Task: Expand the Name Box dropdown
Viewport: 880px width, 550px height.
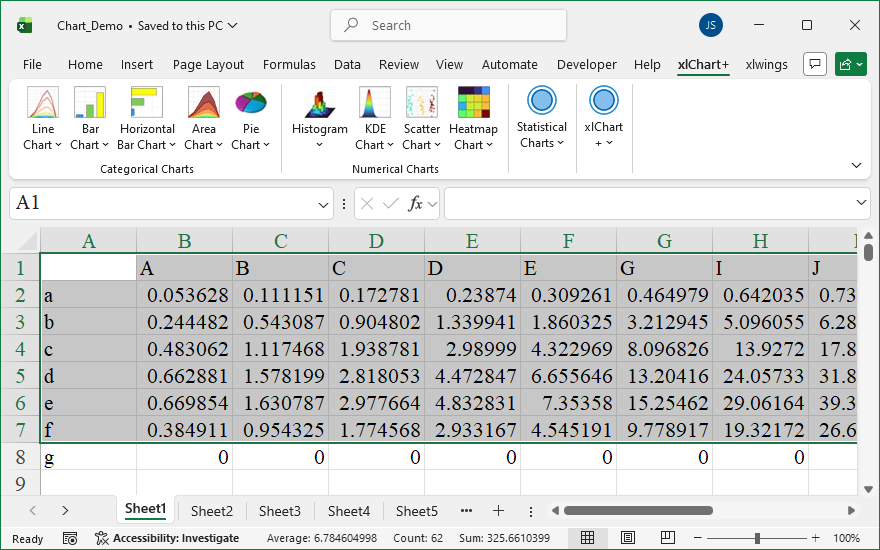Action: pos(323,204)
